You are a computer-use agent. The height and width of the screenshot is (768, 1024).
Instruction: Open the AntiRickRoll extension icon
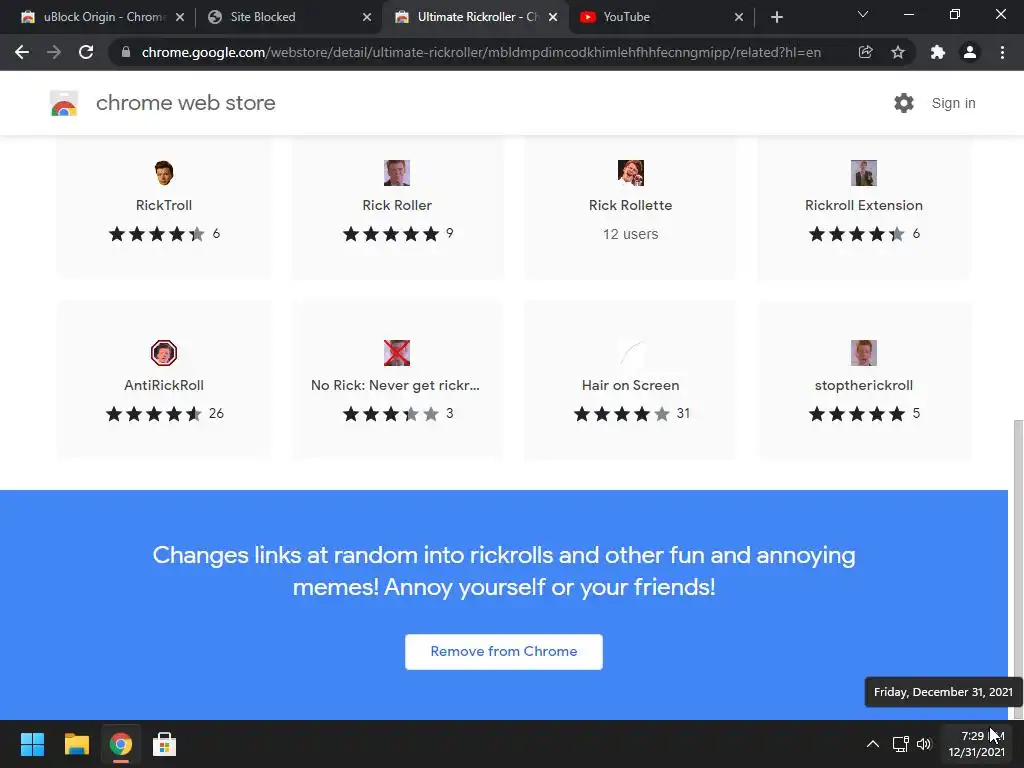pos(164,353)
